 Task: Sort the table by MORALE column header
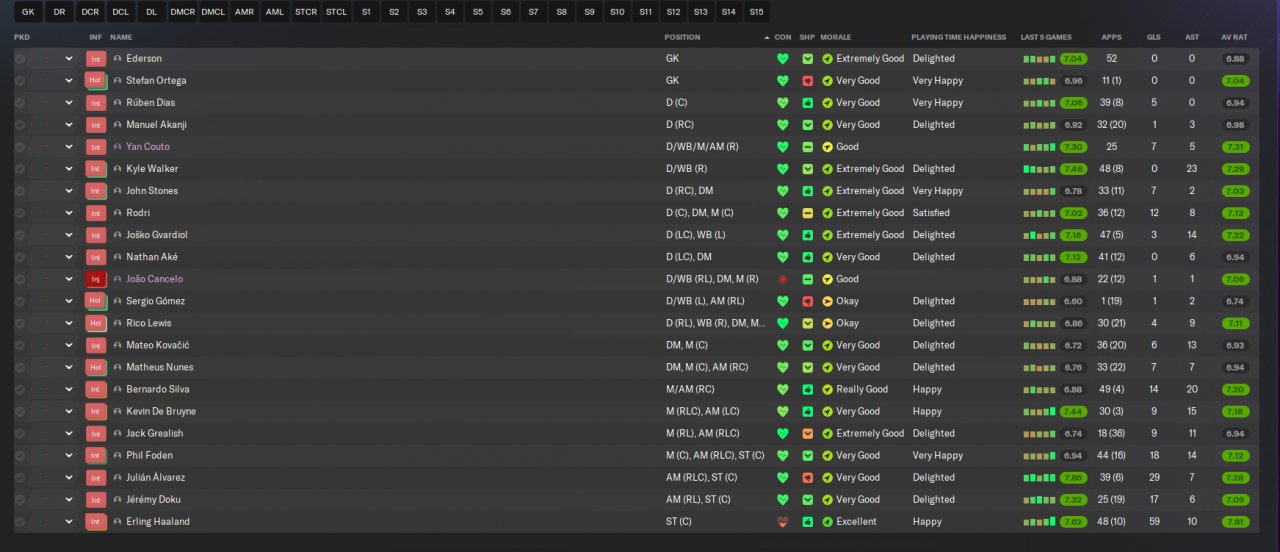point(836,37)
